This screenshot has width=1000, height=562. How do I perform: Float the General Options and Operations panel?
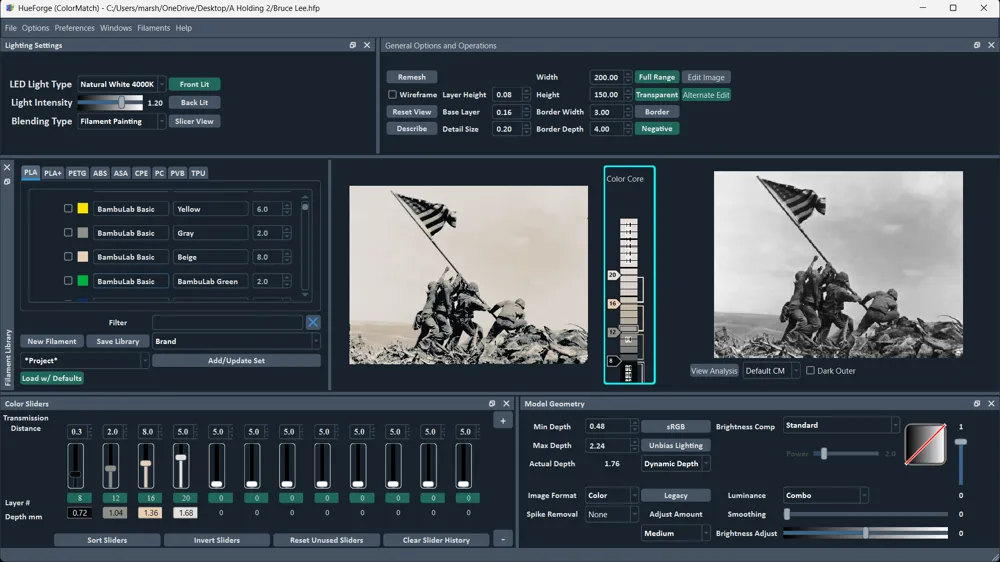977,45
